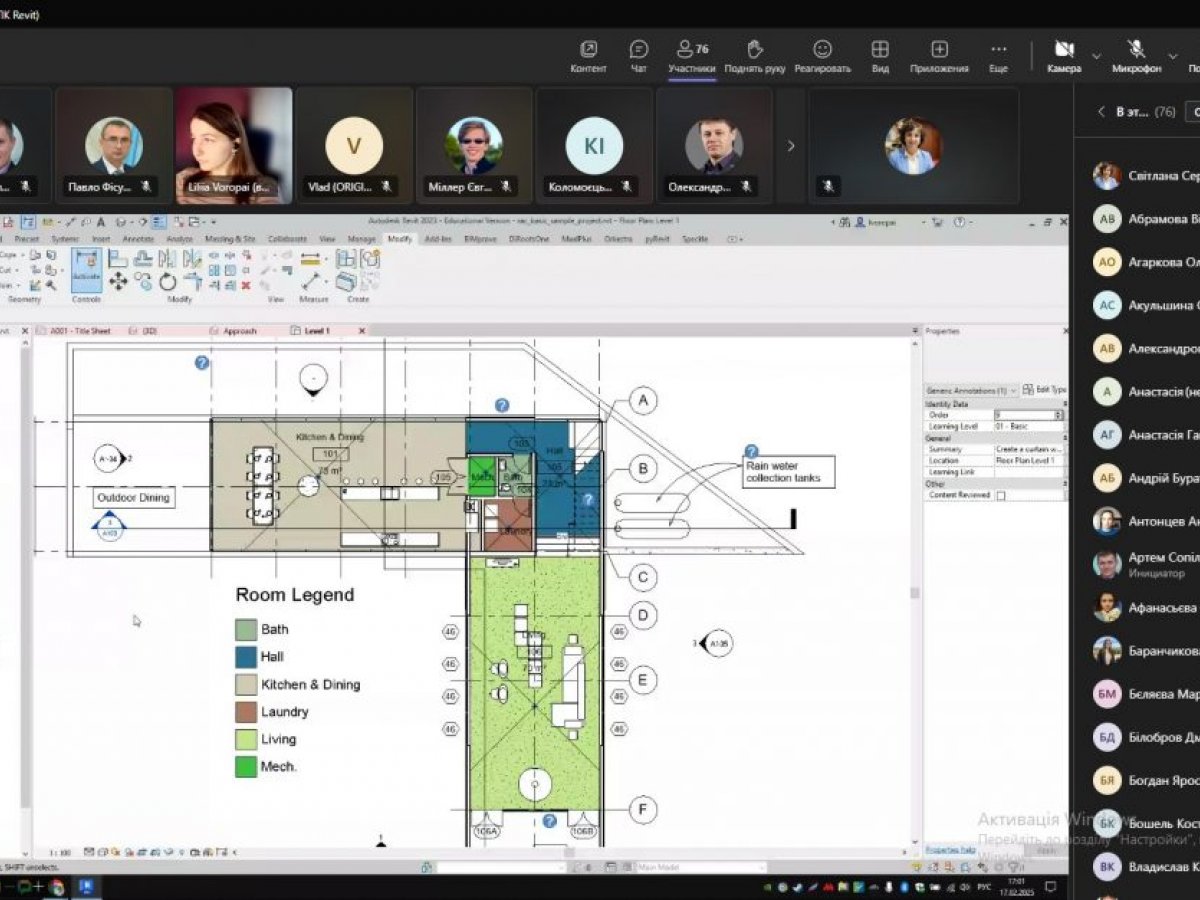Select Павло Фісу participant tile

pos(113,146)
